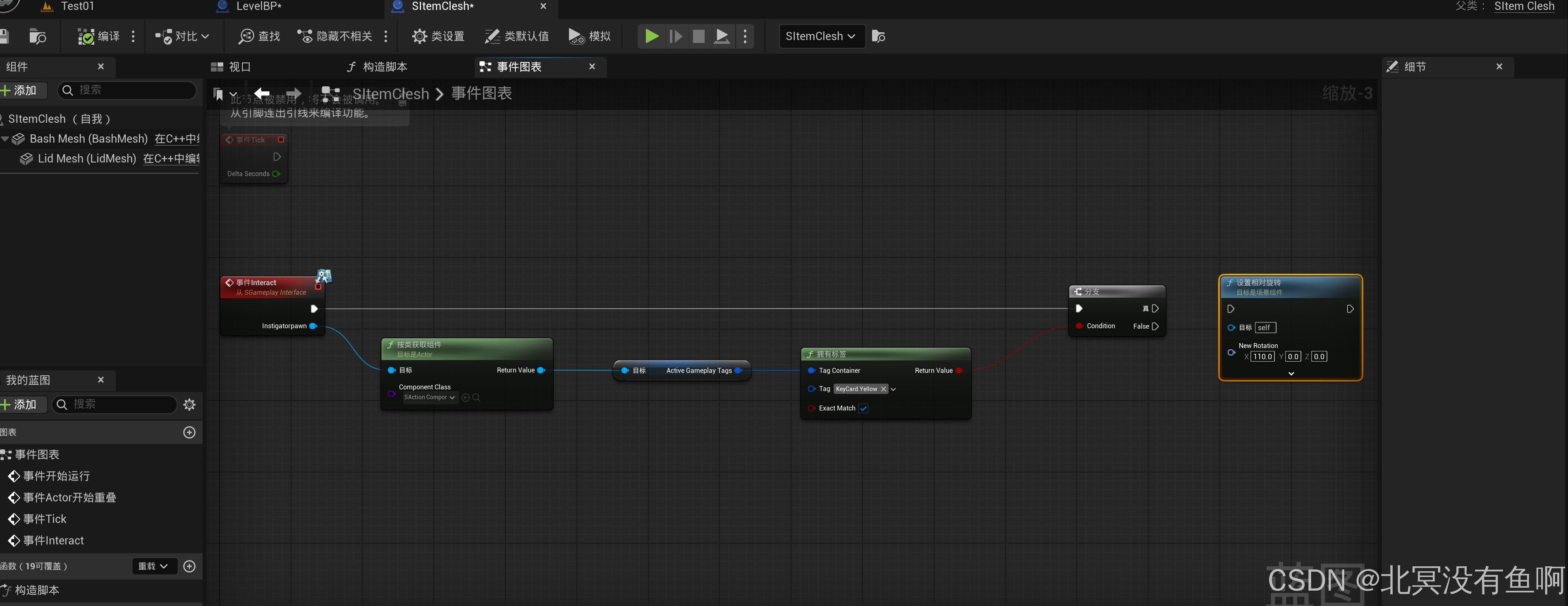Expand the Set Relative Rotation node chevron

[1291, 374]
